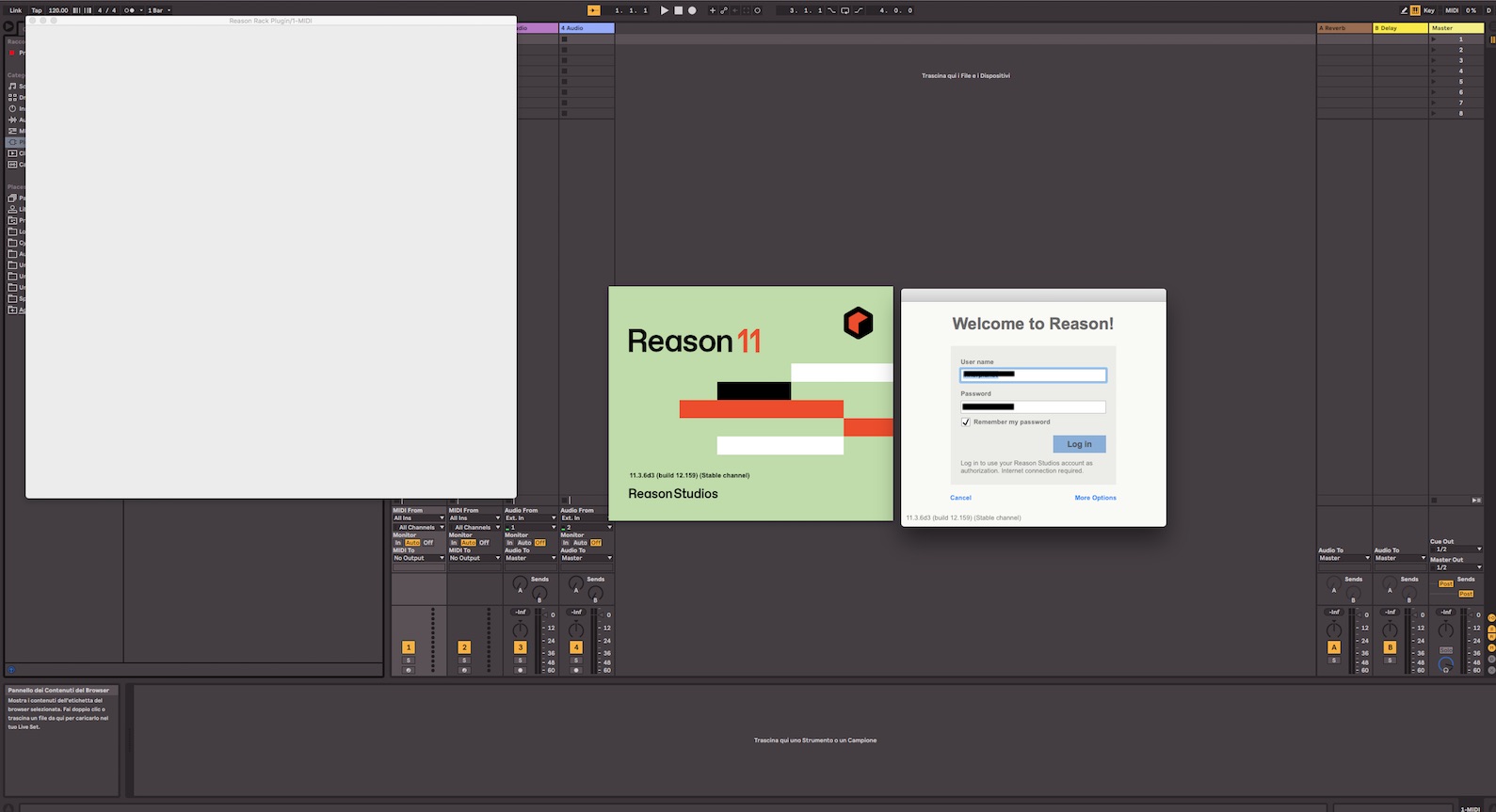The height and width of the screenshot is (812, 1496).
Task: Click the Link button
Action: 15,10
